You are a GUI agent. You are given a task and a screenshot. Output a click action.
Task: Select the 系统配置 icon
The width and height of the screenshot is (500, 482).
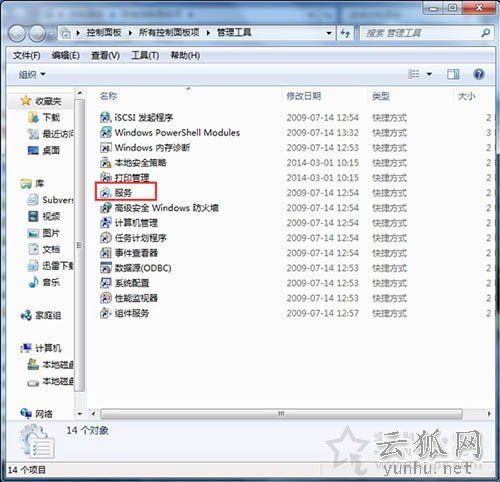pos(105,283)
